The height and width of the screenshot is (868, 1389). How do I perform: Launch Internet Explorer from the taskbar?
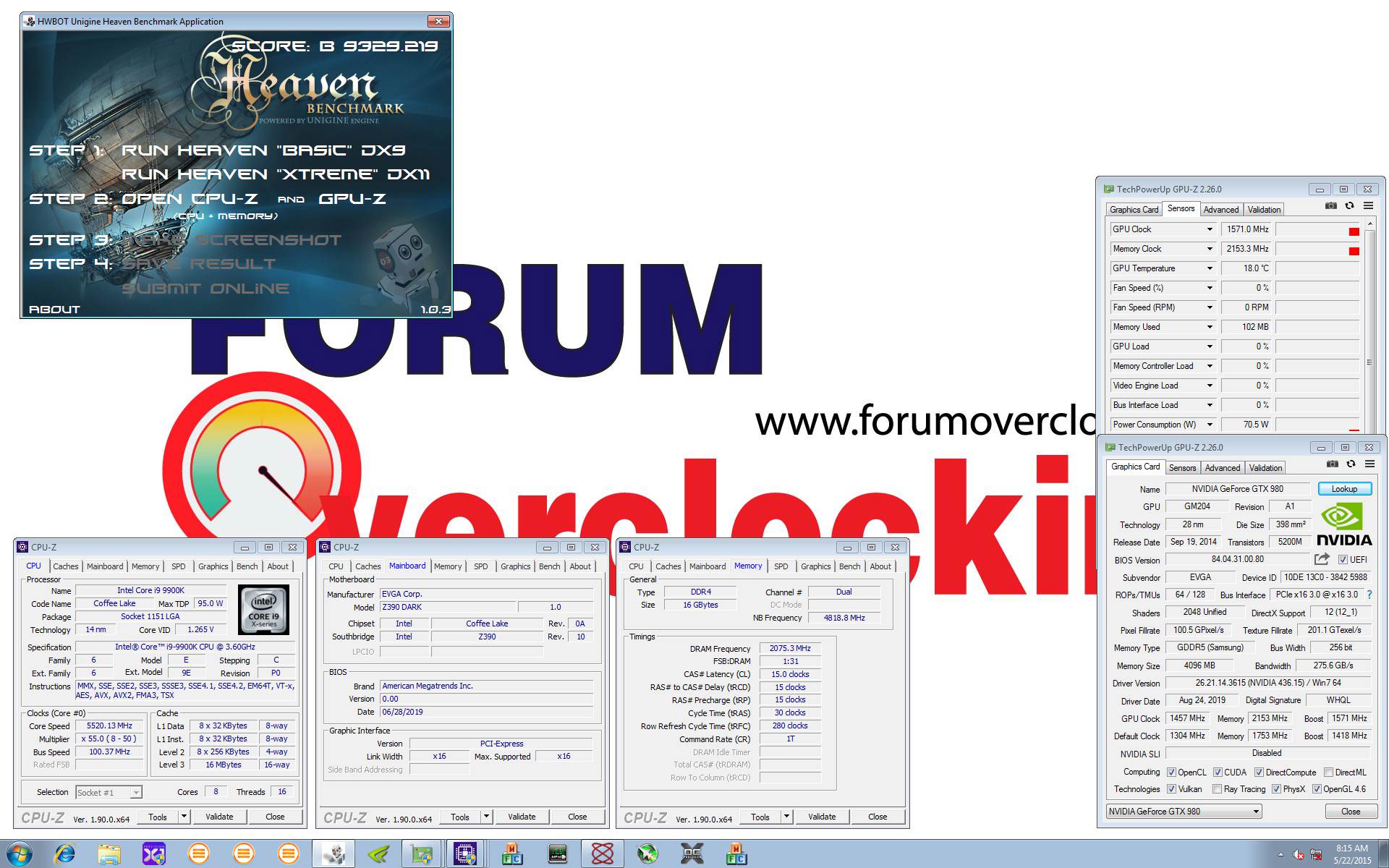tap(64, 854)
